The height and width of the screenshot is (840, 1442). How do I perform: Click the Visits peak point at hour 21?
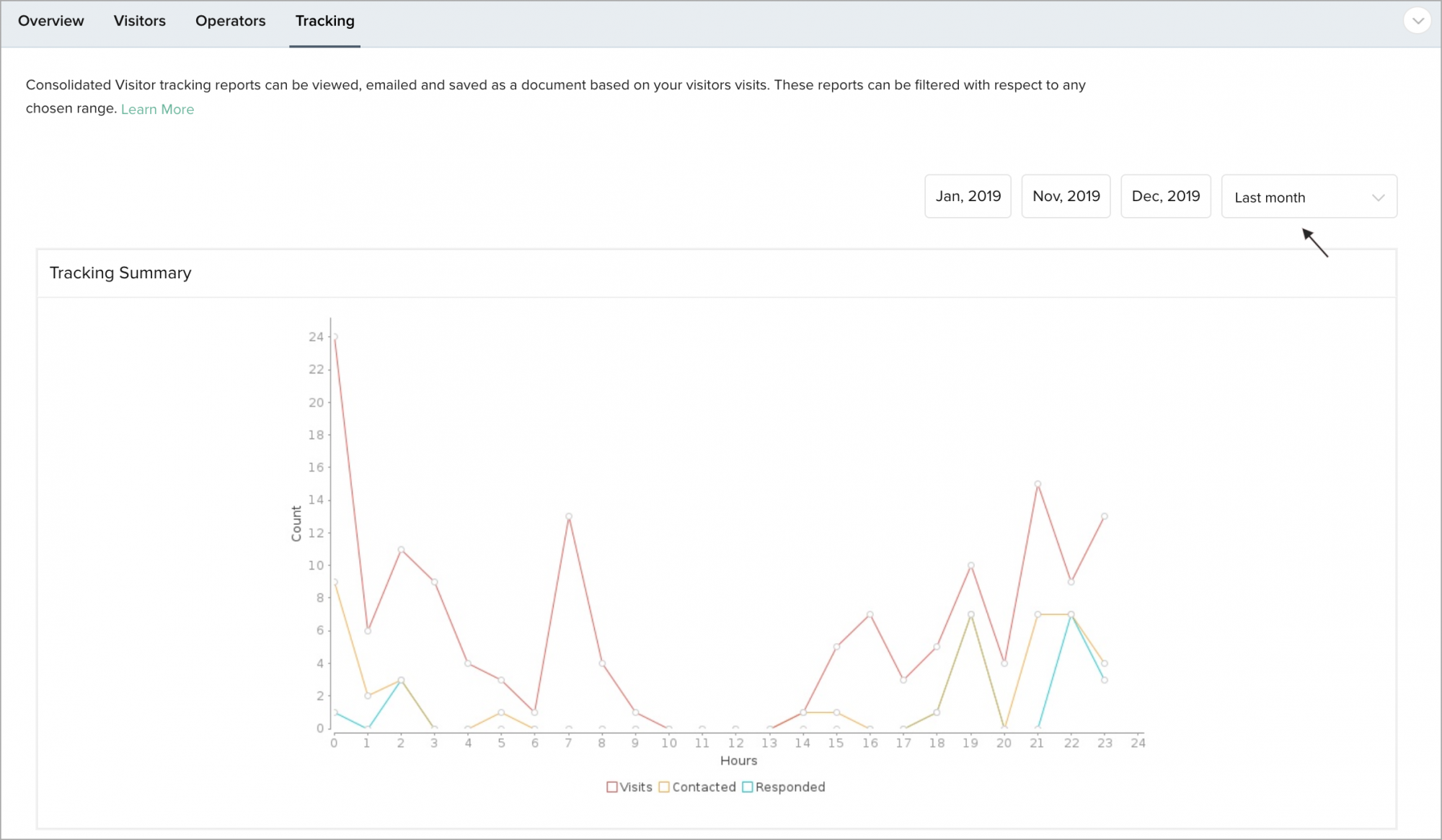click(x=1037, y=484)
